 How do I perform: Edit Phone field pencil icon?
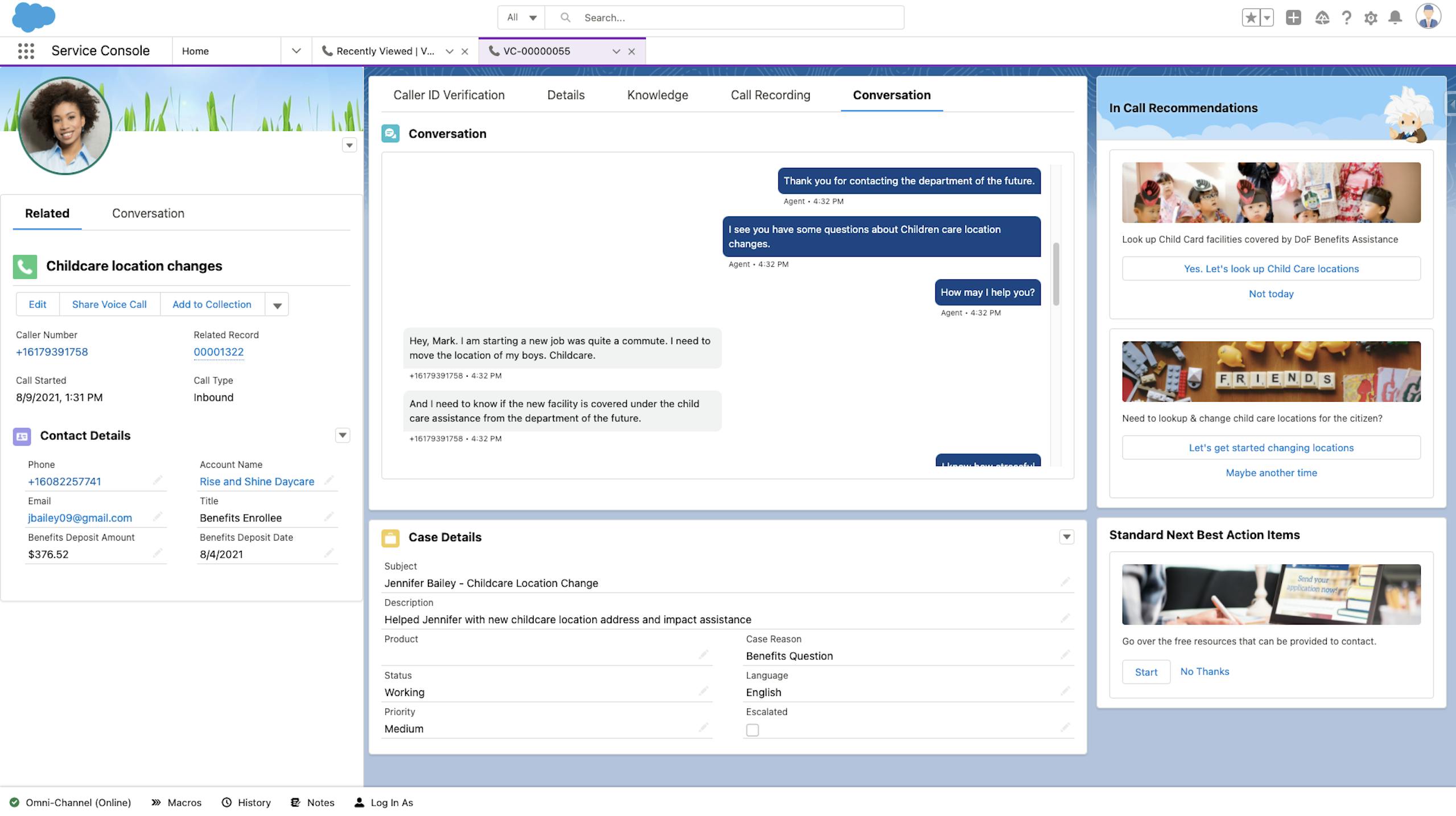coord(158,481)
